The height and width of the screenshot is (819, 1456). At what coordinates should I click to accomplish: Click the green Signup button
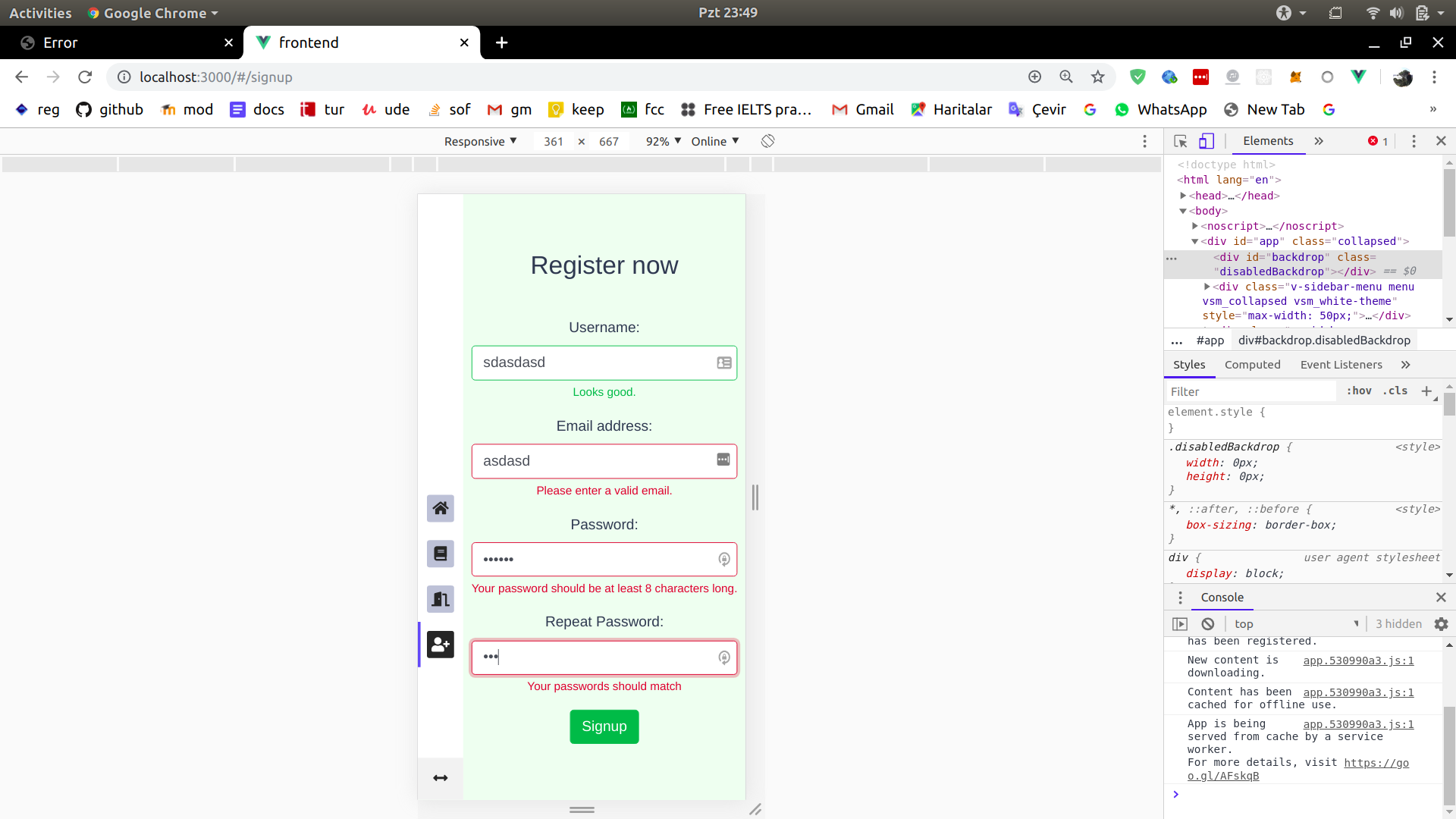[x=604, y=726]
